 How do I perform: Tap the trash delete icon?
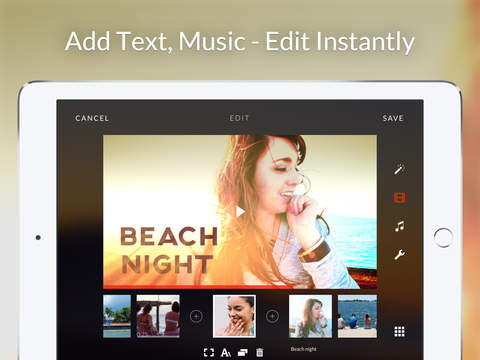pos(260,352)
